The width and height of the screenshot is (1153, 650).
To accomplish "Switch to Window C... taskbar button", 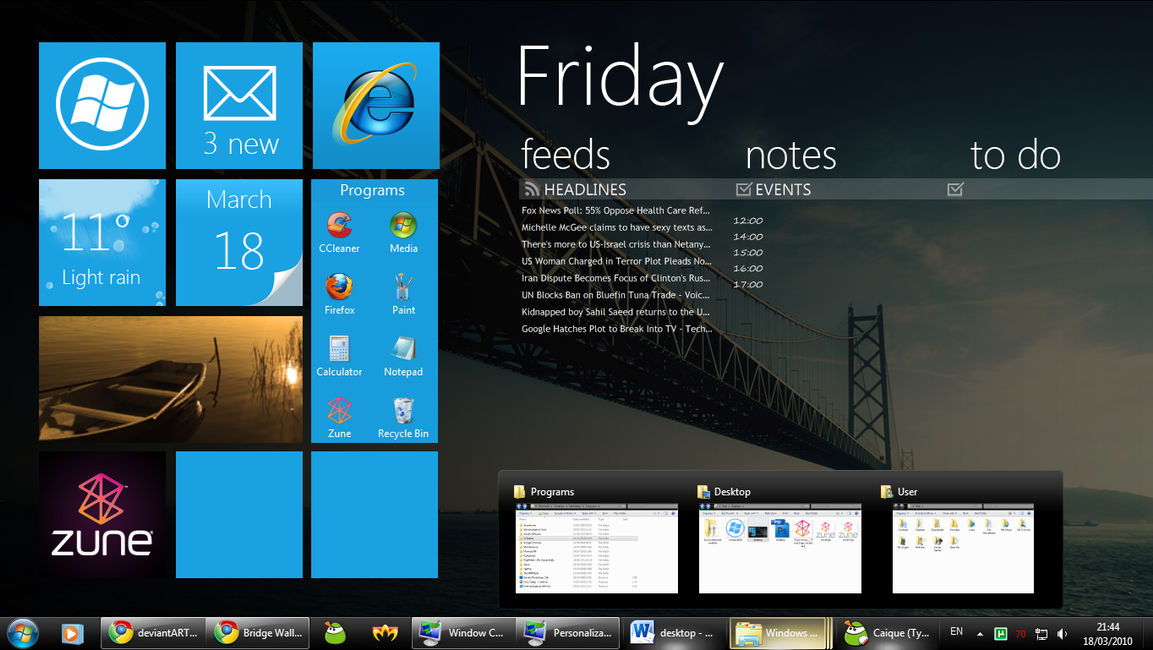I will point(464,632).
